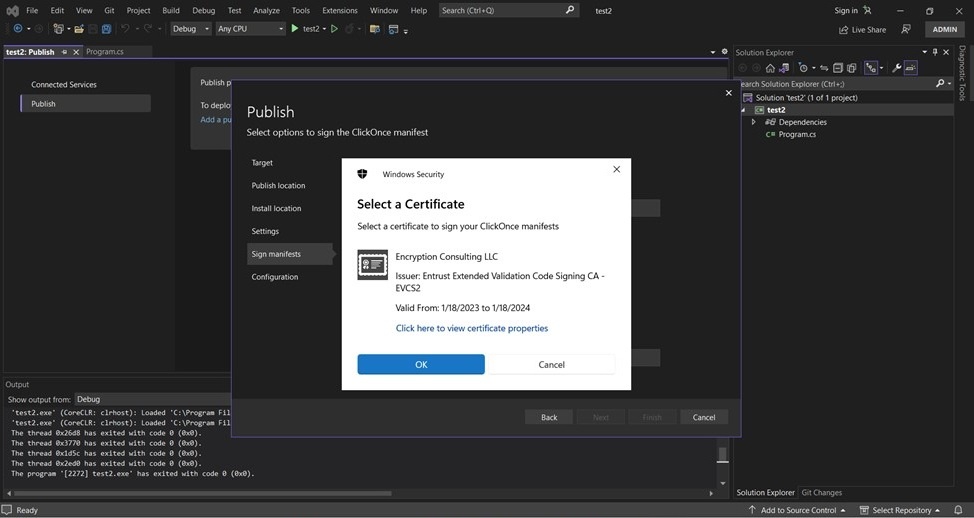The height and width of the screenshot is (518, 974).
Task: Click the Visual Studio search box
Action: pyautogui.click(x=509, y=11)
